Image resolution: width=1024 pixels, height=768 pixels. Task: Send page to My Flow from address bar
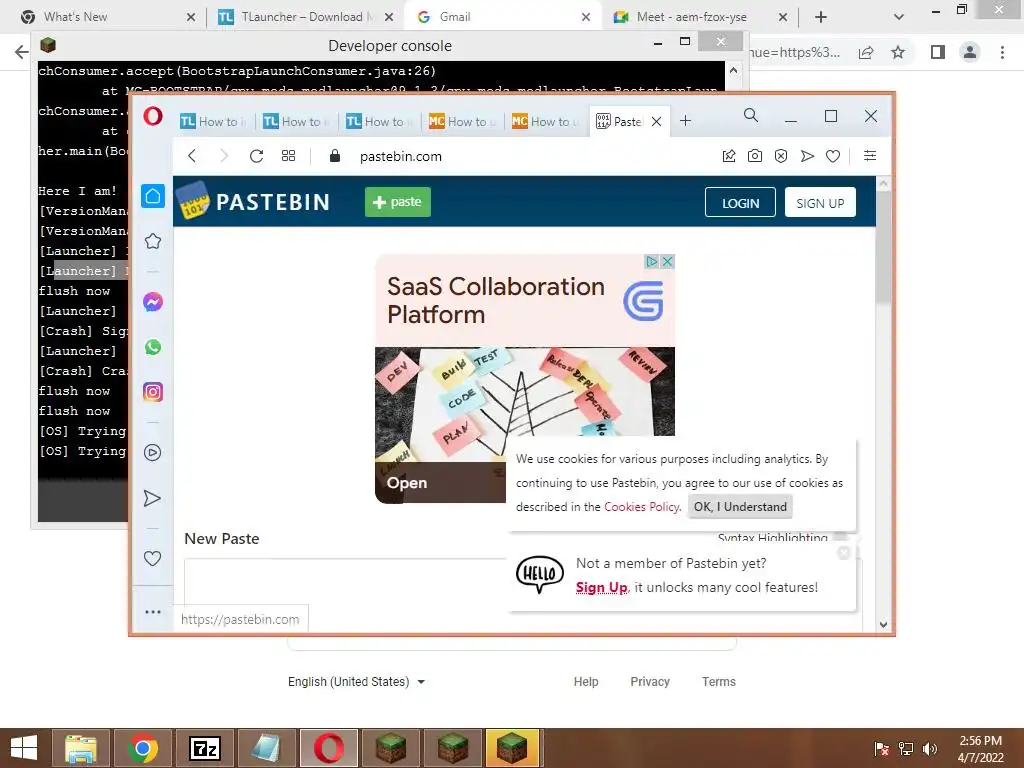pyautogui.click(x=807, y=155)
